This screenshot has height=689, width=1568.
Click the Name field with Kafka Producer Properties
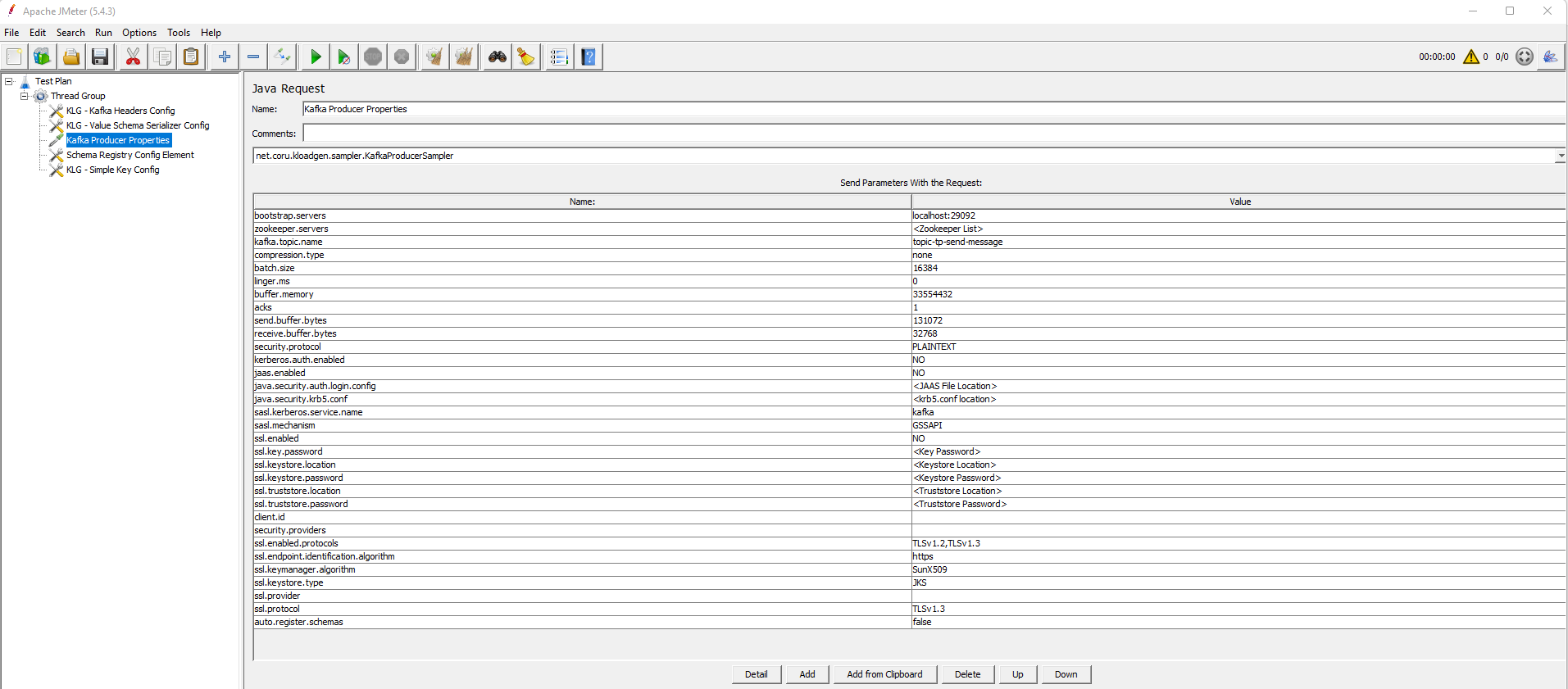tap(934, 109)
